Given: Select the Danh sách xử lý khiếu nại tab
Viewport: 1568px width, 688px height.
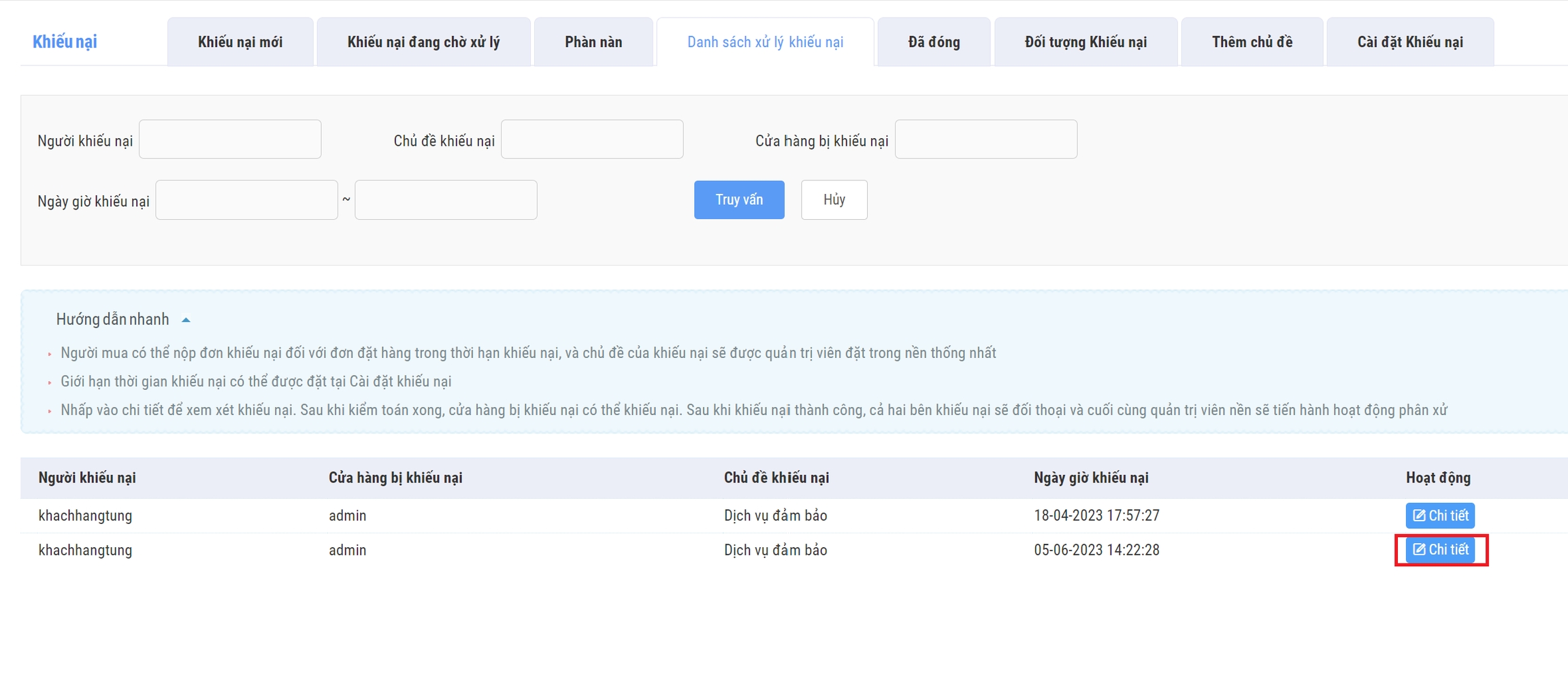Looking at the screenshot, I should pyautogui.click(x=765, y=42).
